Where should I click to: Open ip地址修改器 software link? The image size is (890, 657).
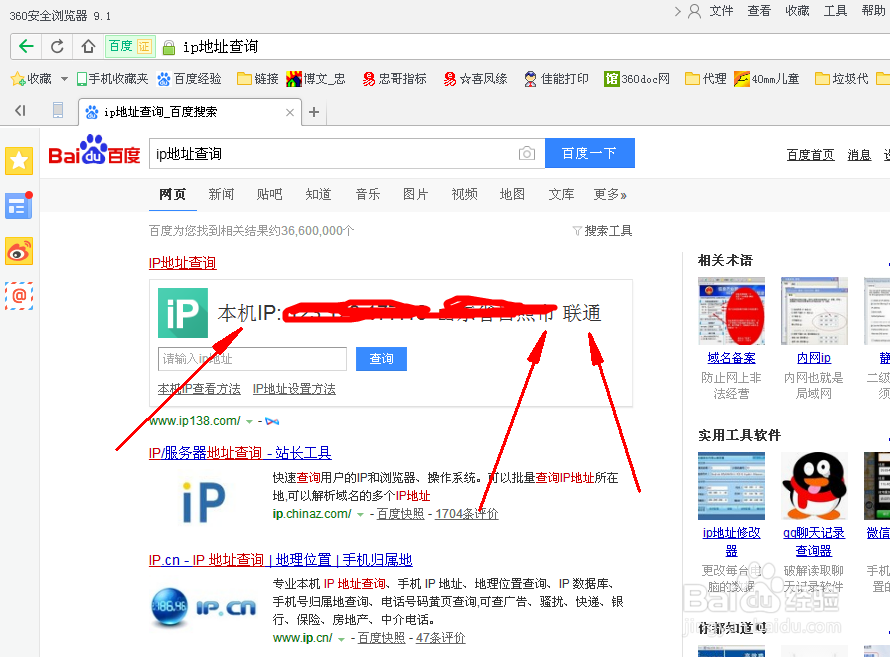tap(731, 542)
